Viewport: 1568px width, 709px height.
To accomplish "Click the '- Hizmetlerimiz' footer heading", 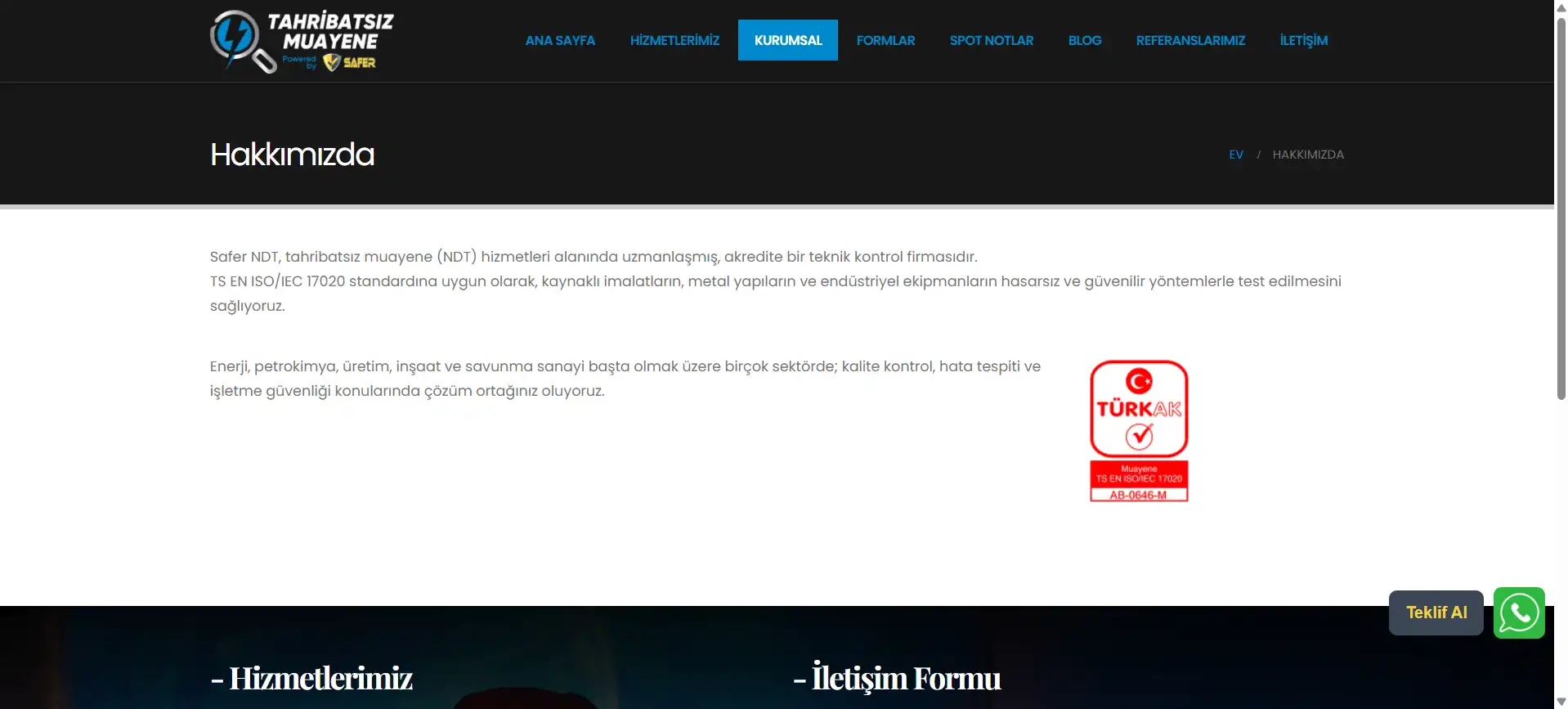I will coord(311,678).
